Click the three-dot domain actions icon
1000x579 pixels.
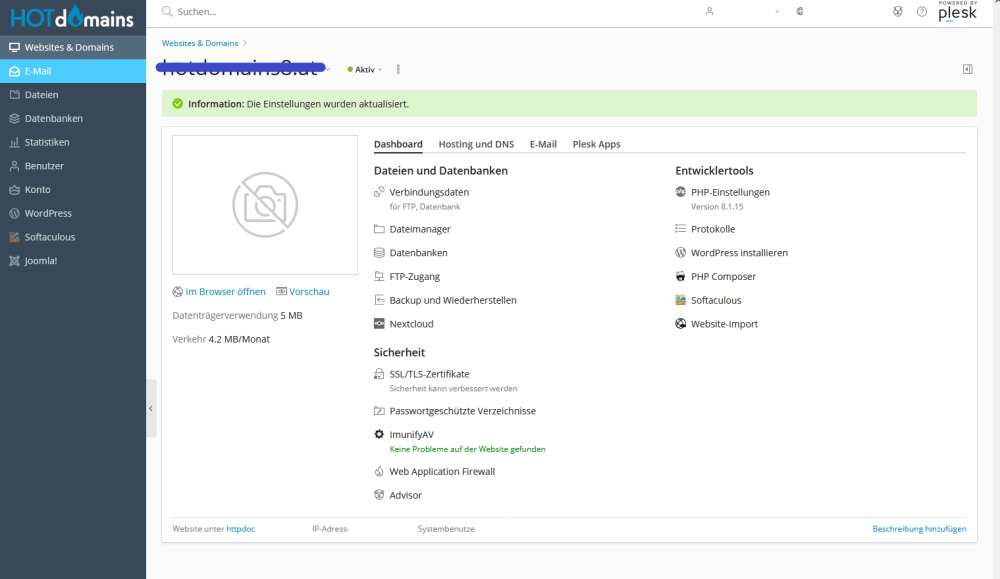tap(398, 70)
